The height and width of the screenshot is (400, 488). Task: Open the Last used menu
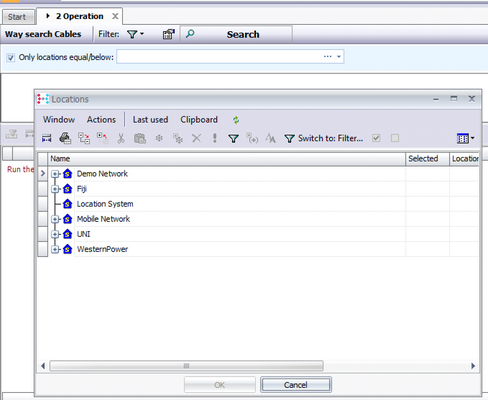[x=150, y=120]
